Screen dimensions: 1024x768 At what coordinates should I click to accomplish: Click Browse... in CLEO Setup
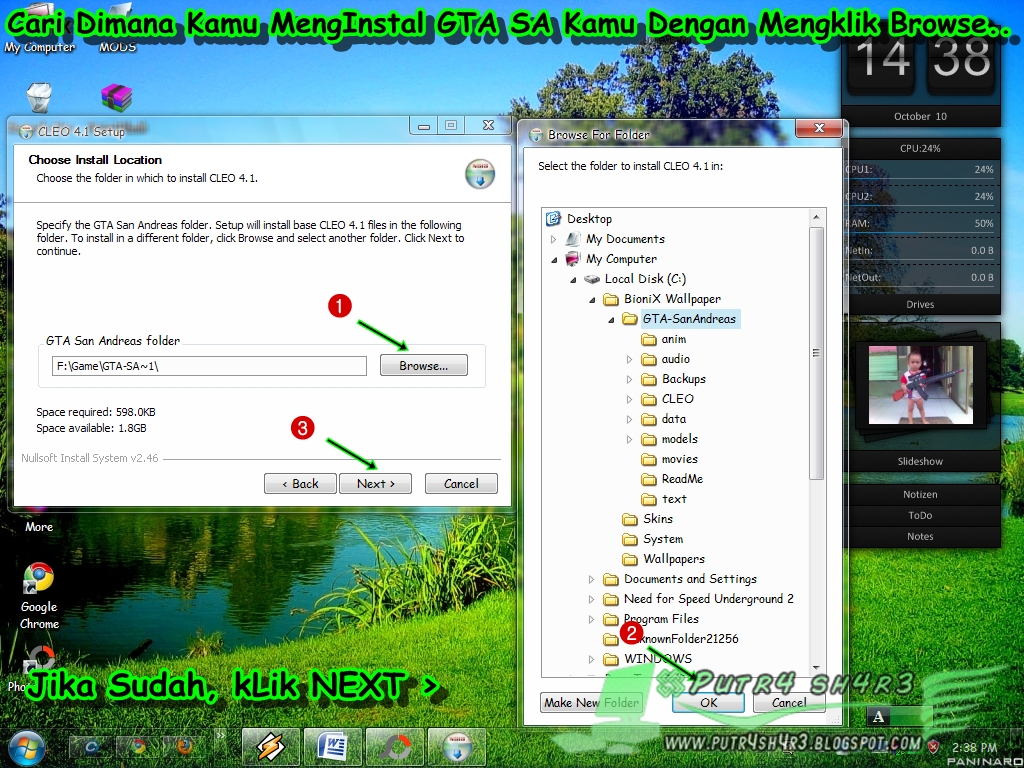(424, 365)
